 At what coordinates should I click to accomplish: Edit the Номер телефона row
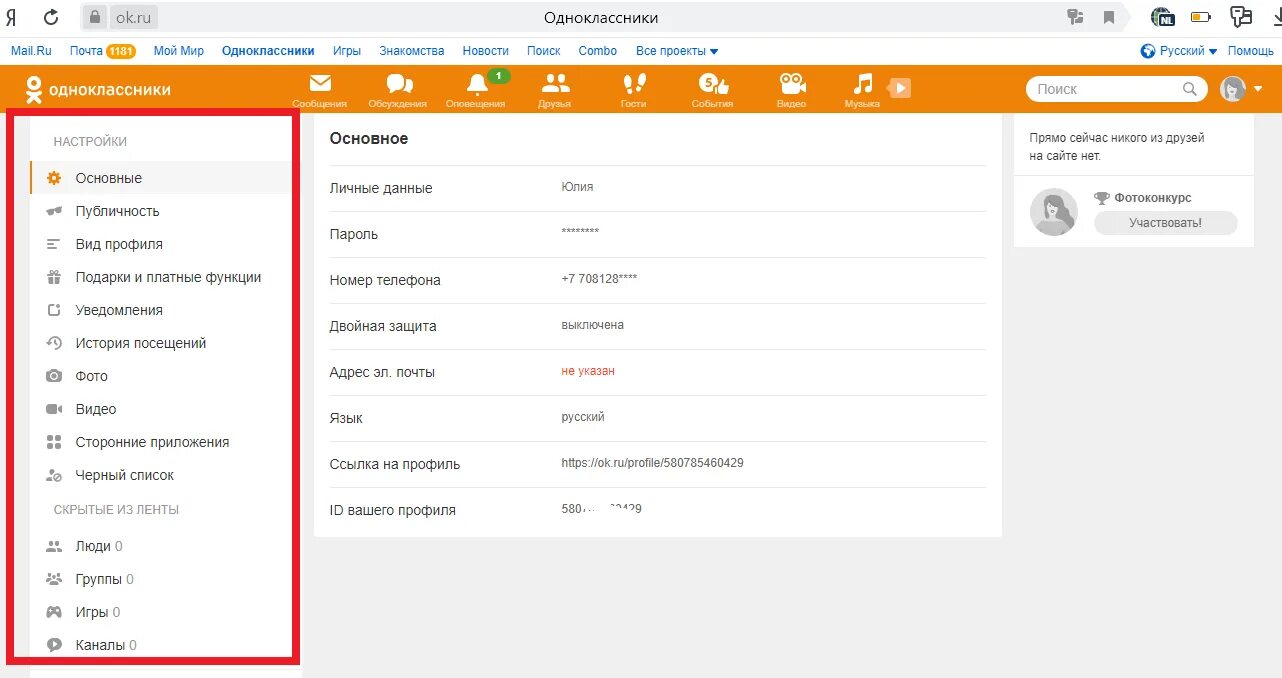click(658, 280)
